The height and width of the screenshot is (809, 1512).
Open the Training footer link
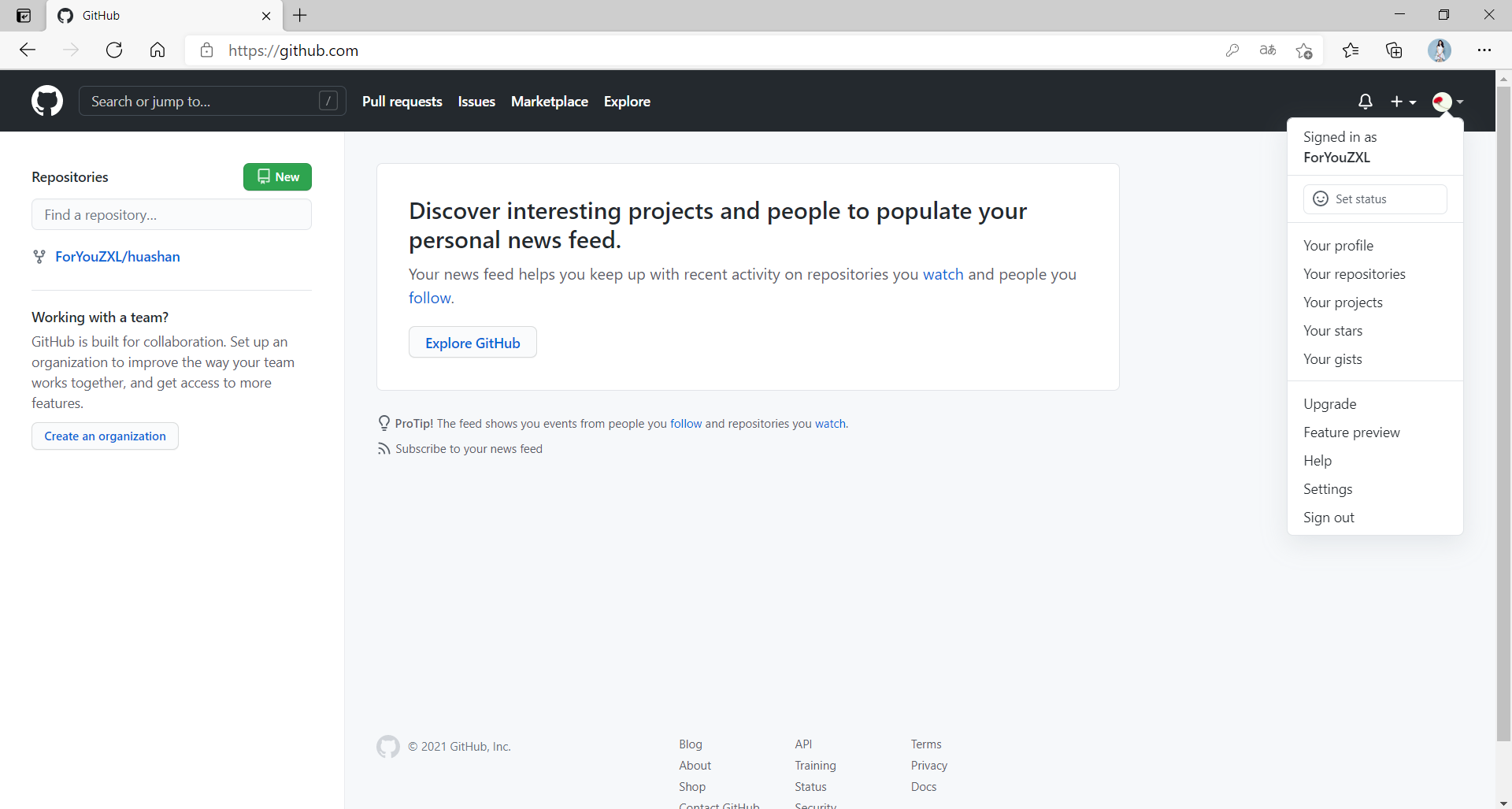click(815, 766)
